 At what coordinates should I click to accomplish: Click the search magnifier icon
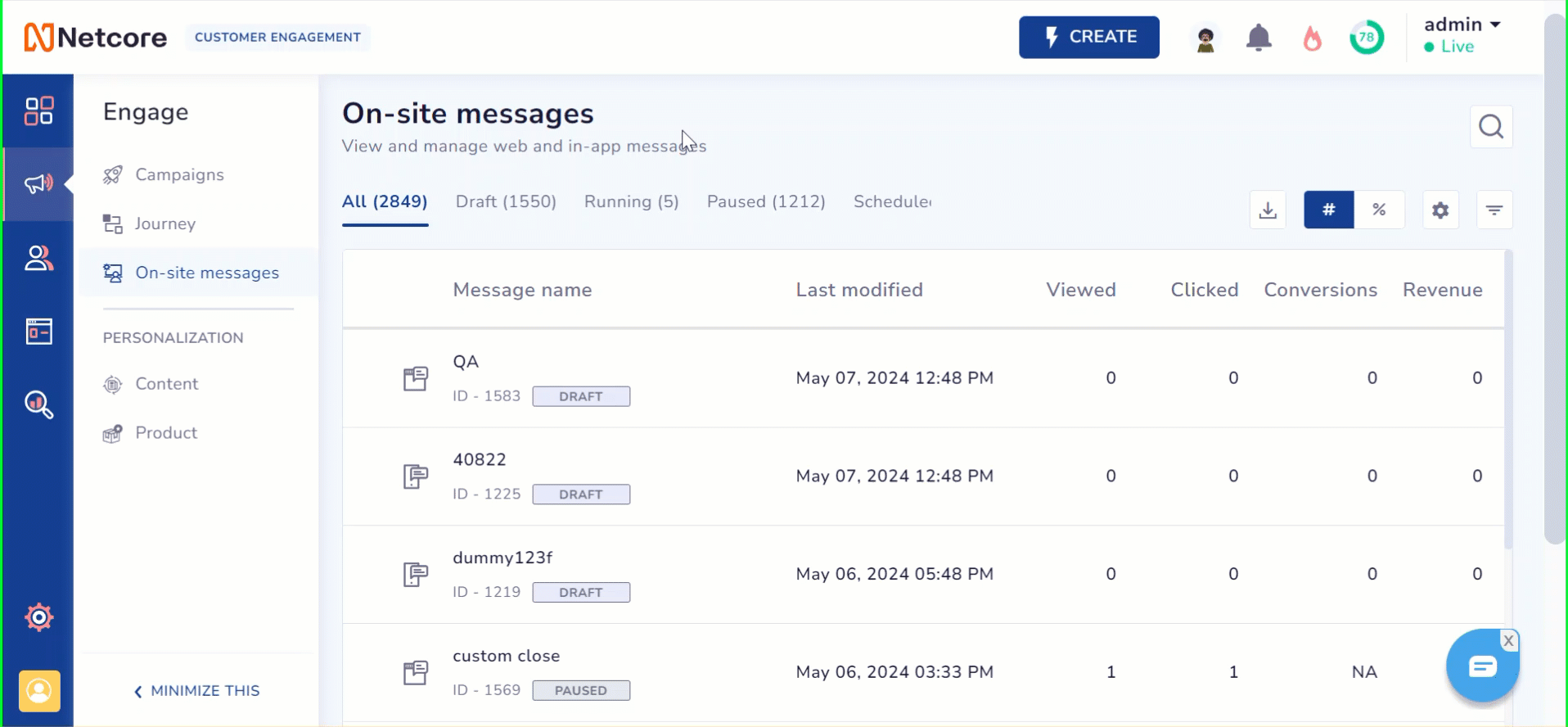[x=1491, y=127]
